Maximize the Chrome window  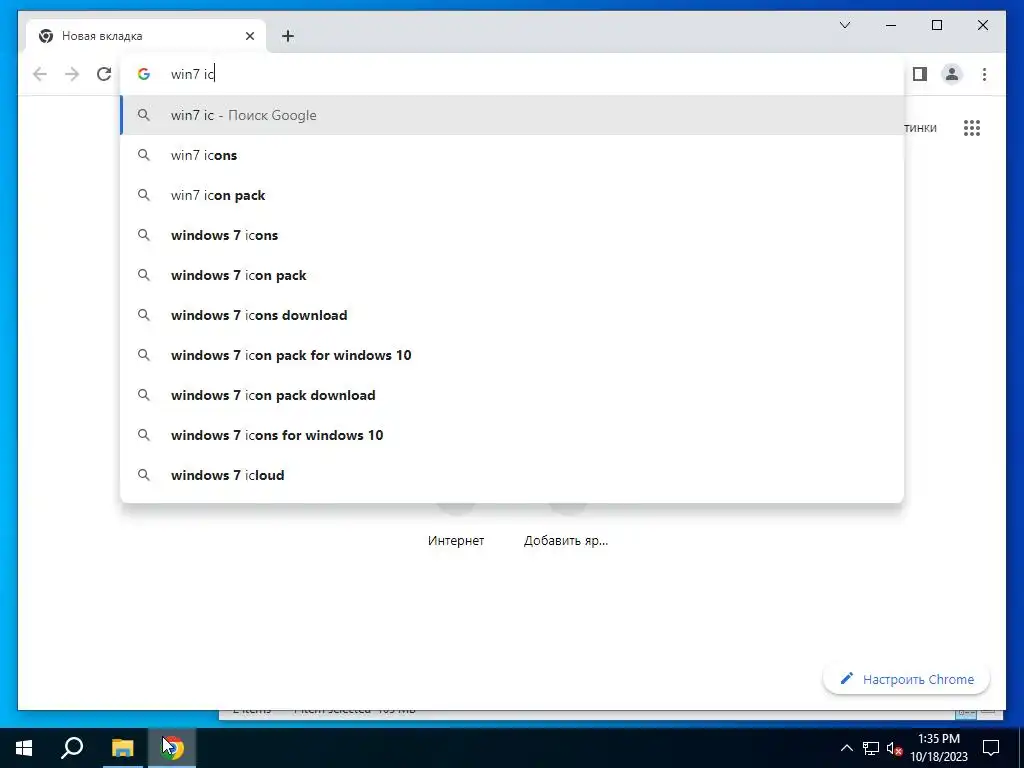click(936, 25)
